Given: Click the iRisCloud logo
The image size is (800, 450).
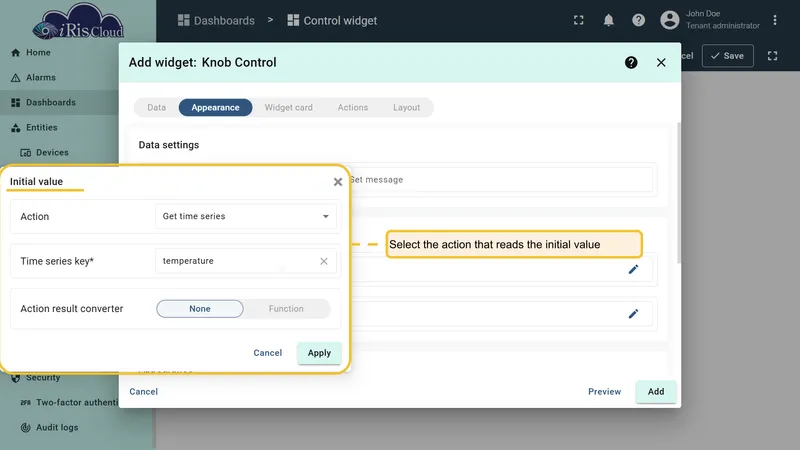Looking at the screenshot, I should click(x=78, y=21).
